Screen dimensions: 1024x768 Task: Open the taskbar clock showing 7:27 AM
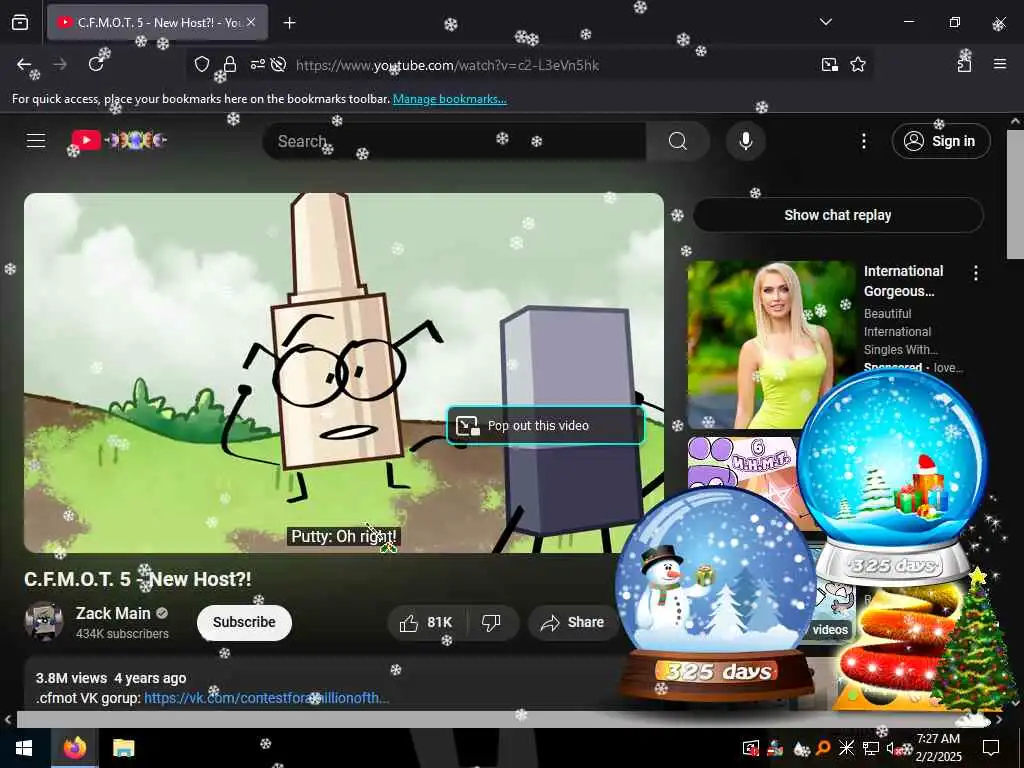938,748
